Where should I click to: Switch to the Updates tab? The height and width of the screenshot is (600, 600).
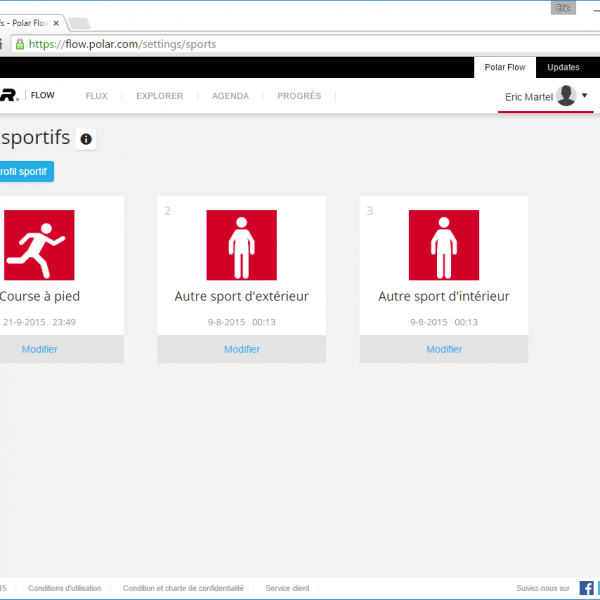click(x=563, y=67)
